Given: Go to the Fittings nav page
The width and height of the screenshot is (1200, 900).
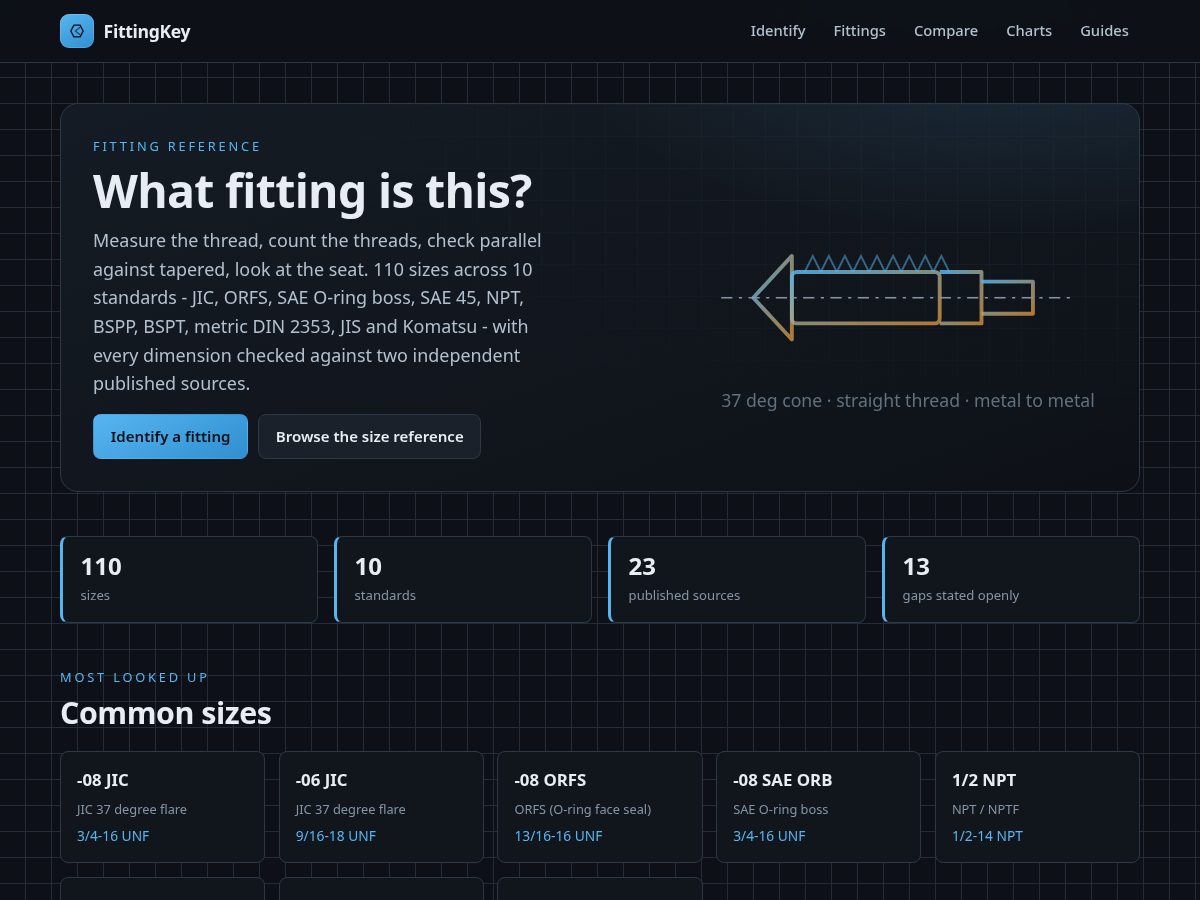Looking at the screenshot, I should click(x=860, y=31).
